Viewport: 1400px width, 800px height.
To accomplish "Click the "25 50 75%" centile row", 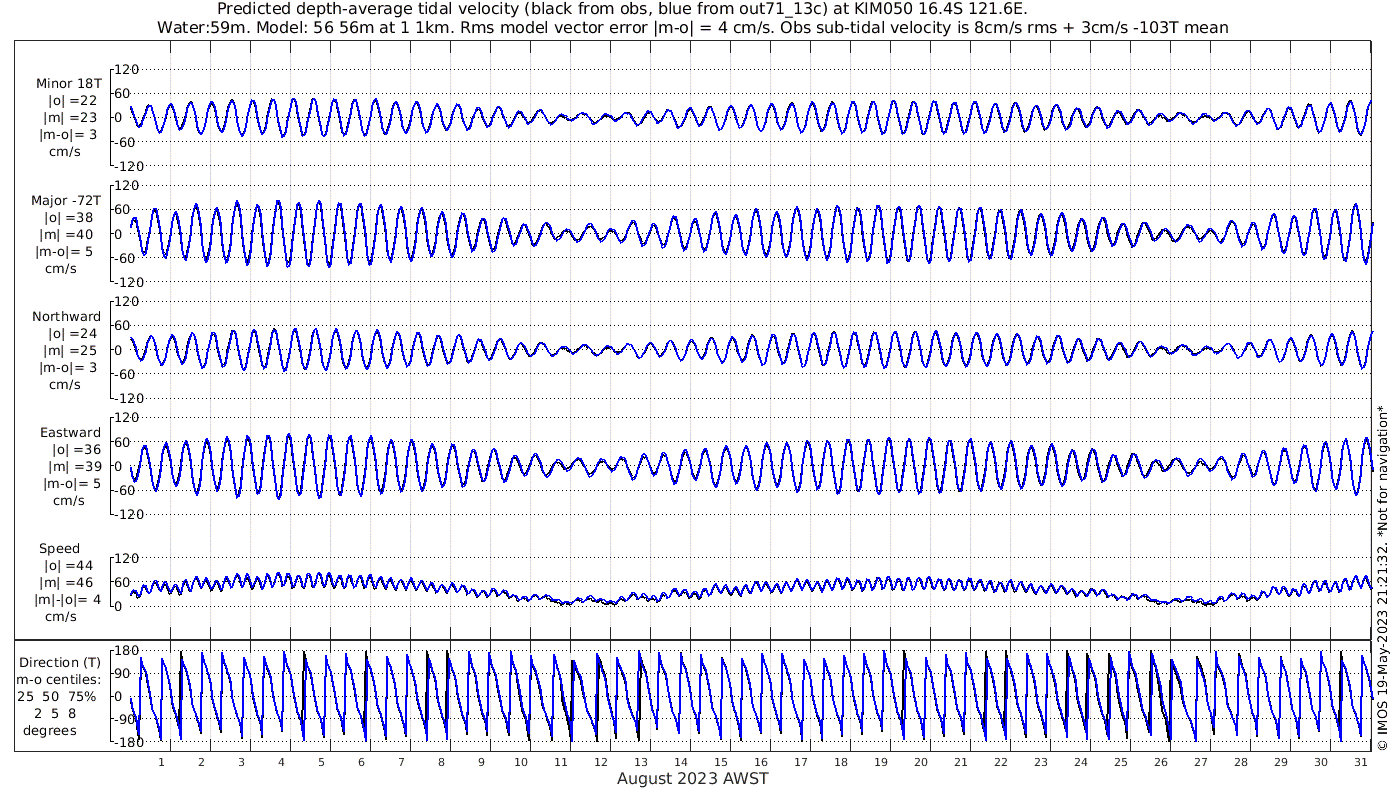I will pyautogui.click(x=57, y=696).
